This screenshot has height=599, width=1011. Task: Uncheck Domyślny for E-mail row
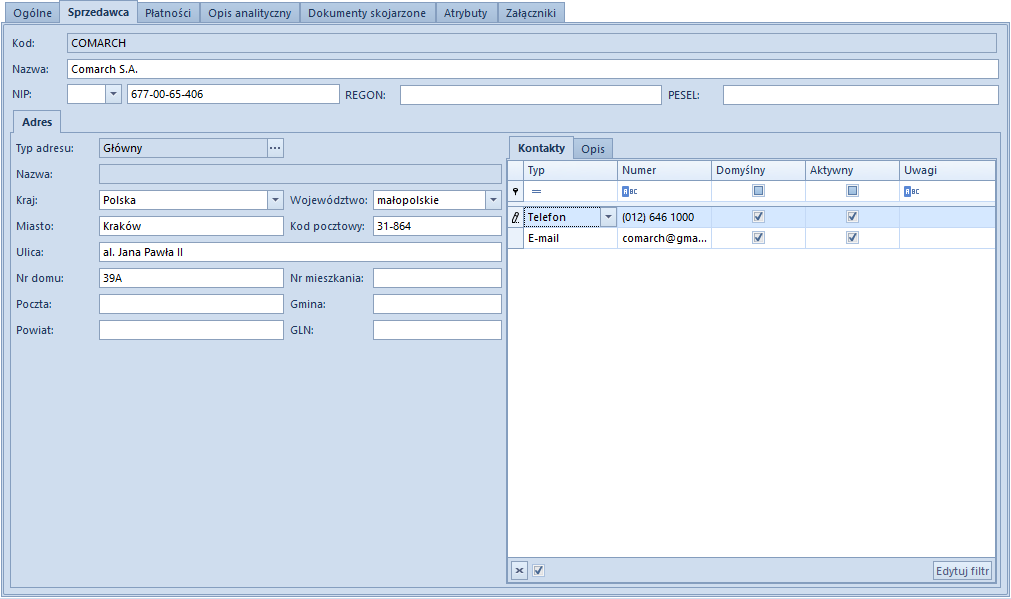[x=758, y=238]
